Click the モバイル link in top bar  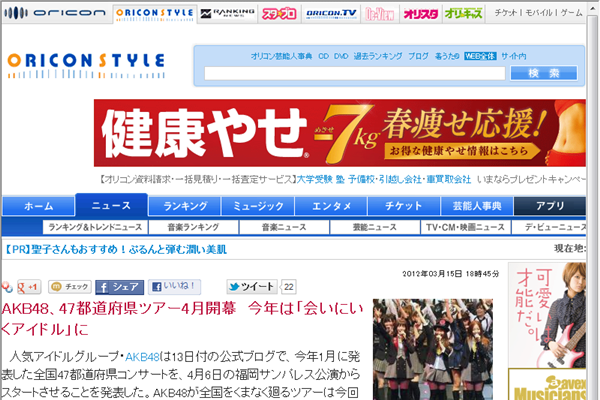[539, 13]
